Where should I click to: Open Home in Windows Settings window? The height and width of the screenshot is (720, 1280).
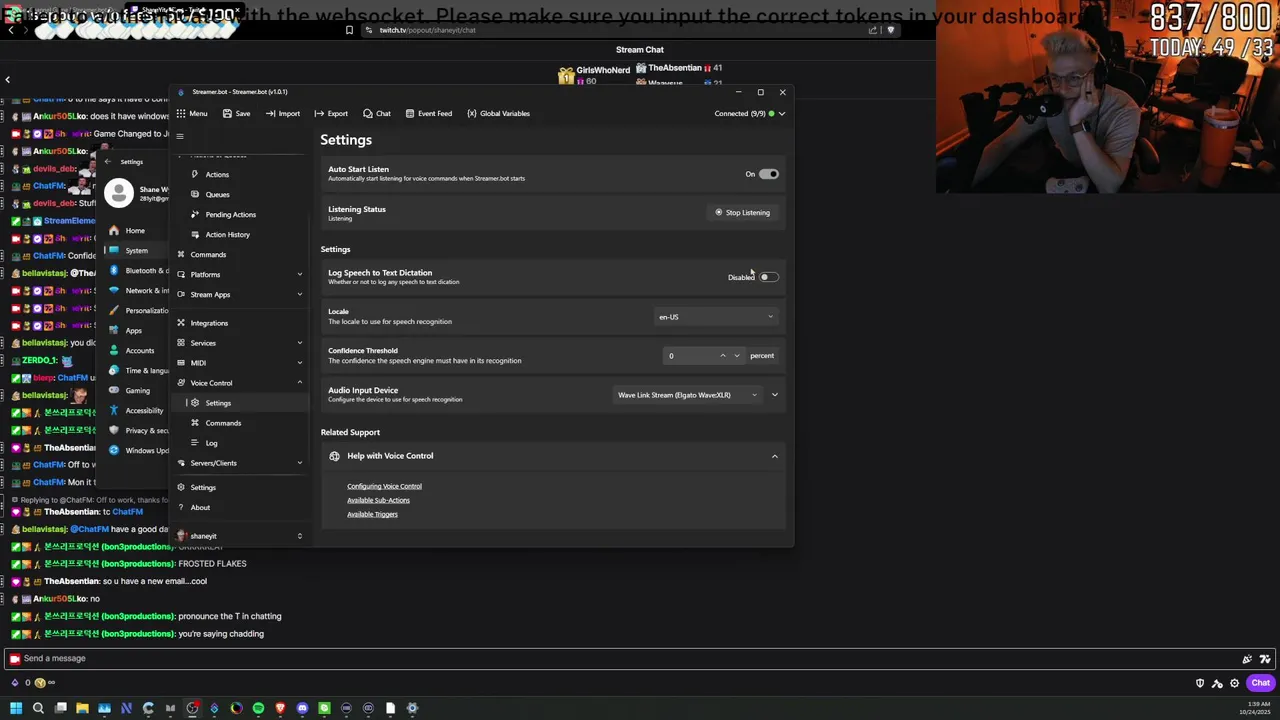(x=134, y=230)
